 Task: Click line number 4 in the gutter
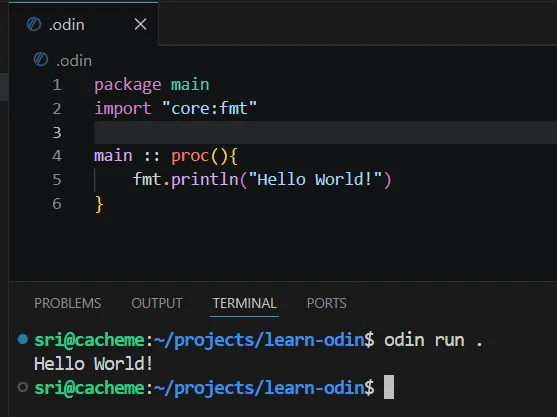(x=57, y=156)
